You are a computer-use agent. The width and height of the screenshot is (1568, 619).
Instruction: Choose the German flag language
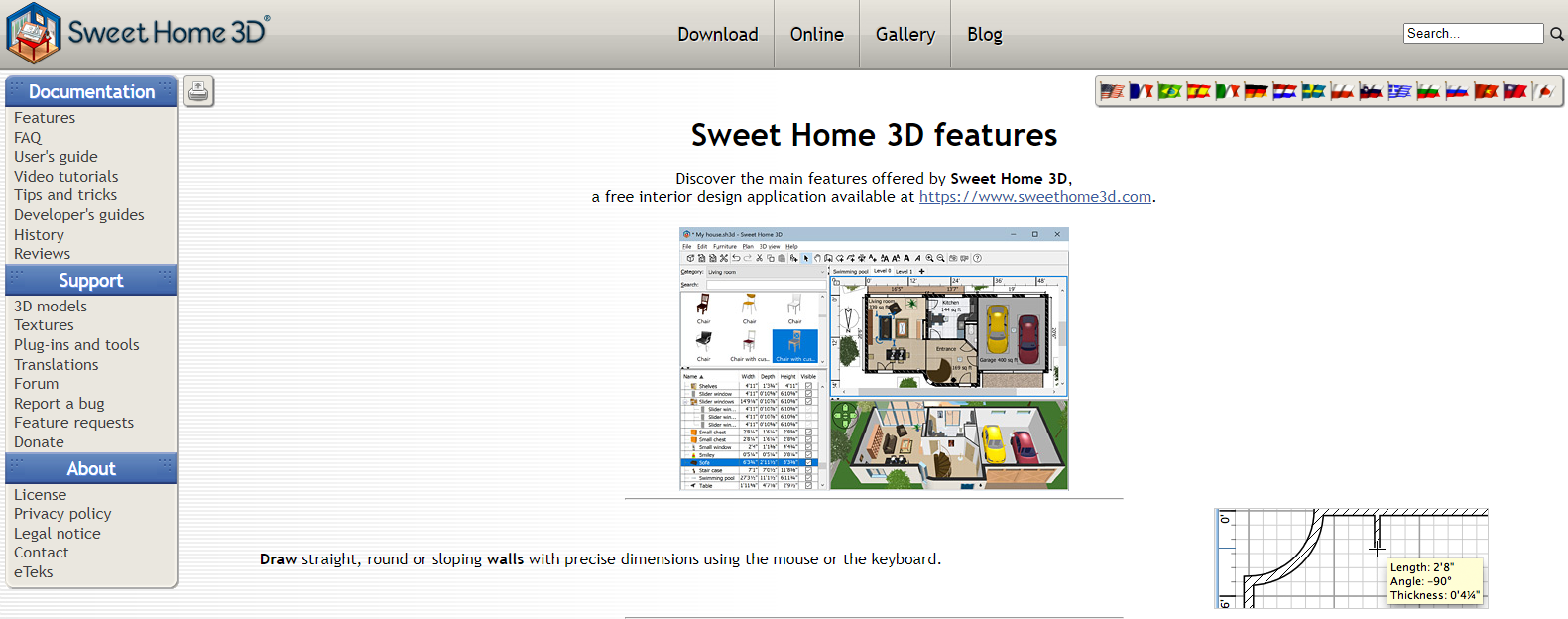[1256, 92]
